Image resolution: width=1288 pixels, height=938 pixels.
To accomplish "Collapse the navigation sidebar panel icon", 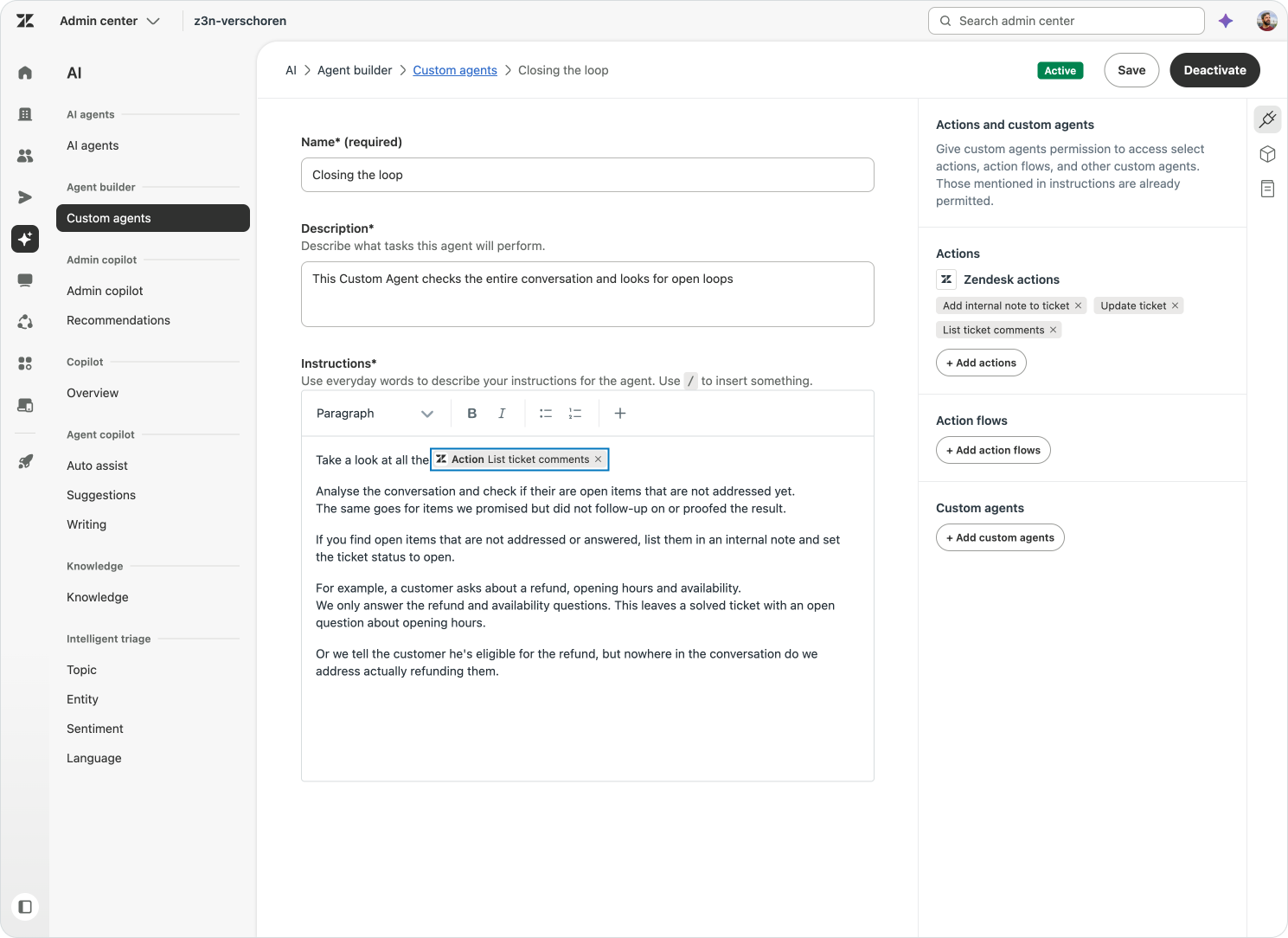I will coord(25,907).
